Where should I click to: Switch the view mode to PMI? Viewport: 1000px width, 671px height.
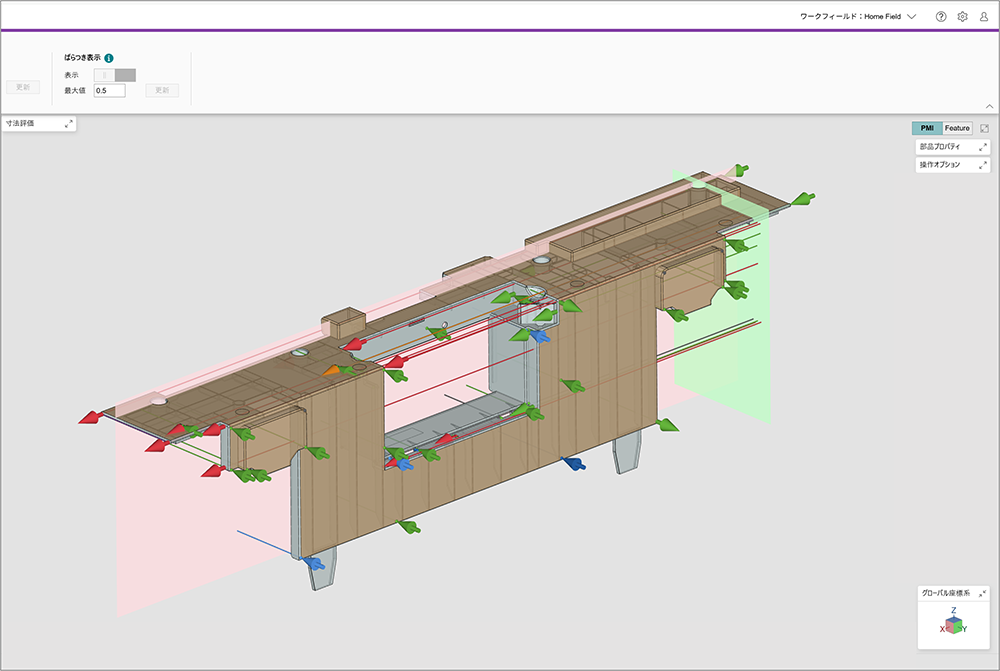tap(927, 128)
